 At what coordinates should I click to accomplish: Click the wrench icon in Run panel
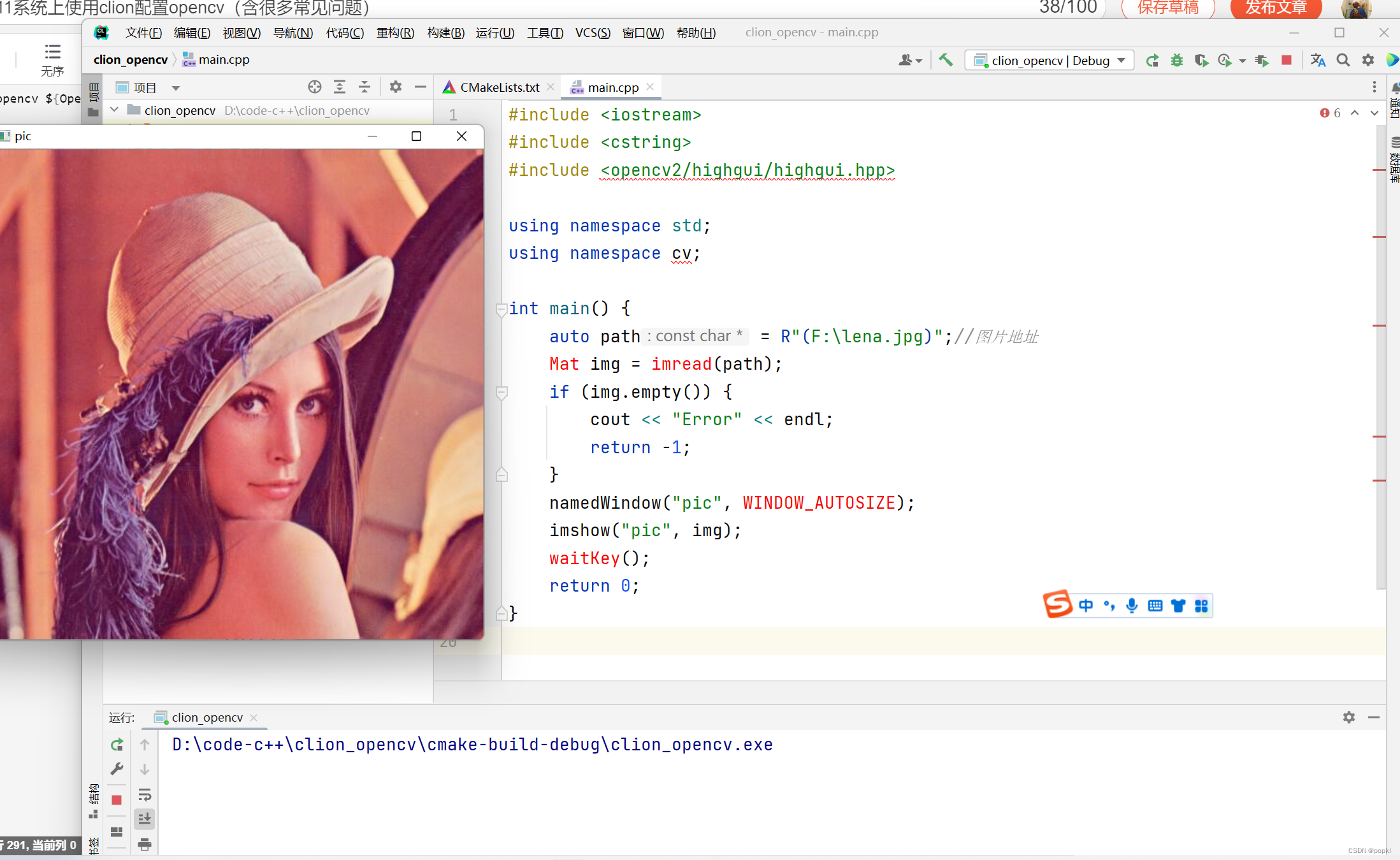(117, 769)
